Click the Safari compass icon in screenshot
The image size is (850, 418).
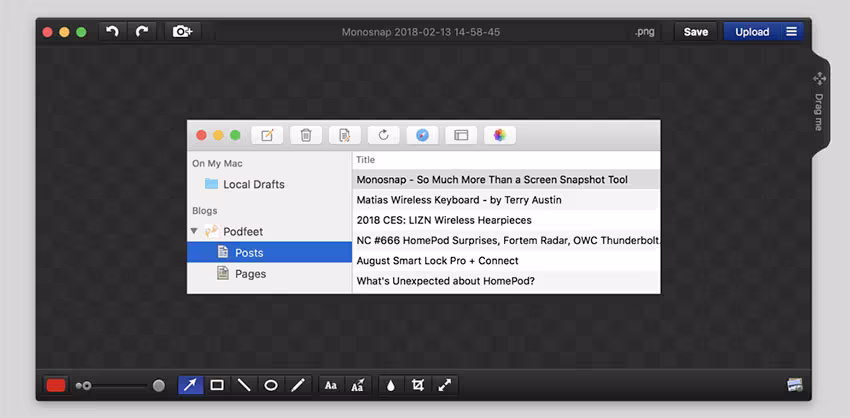point(422,136)
